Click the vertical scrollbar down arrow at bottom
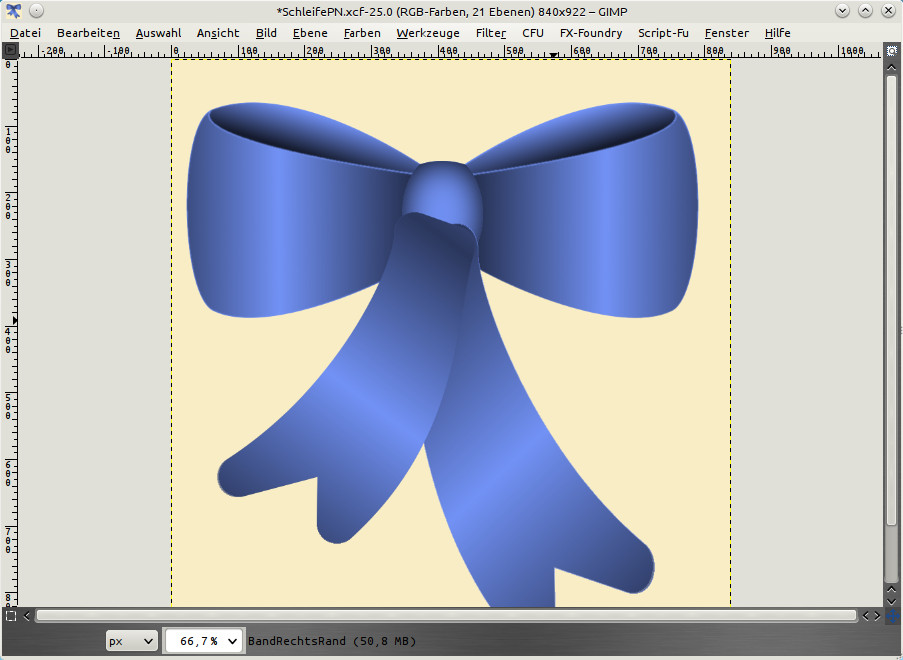 (x=891, y=599)
